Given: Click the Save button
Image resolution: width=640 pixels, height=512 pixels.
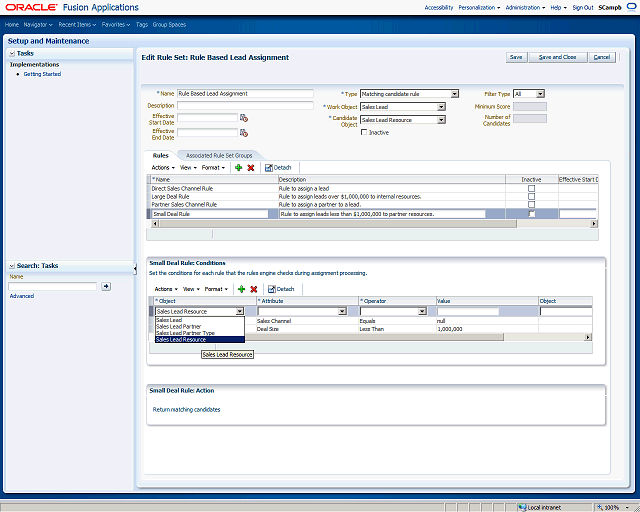Looking at the screenshot, I should 516,57.
